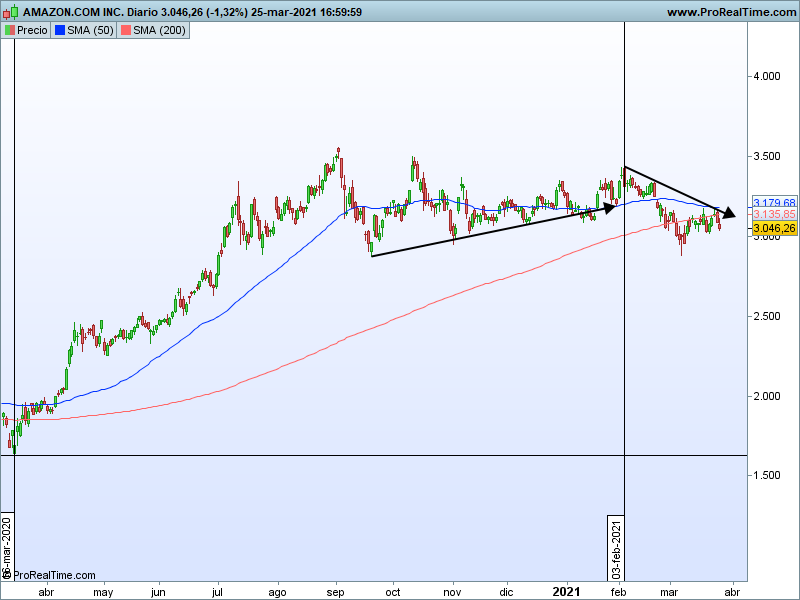This screenshot has width=800, height=600.
Task: Select the SMA (200) legend button
Action: [153, 30]
